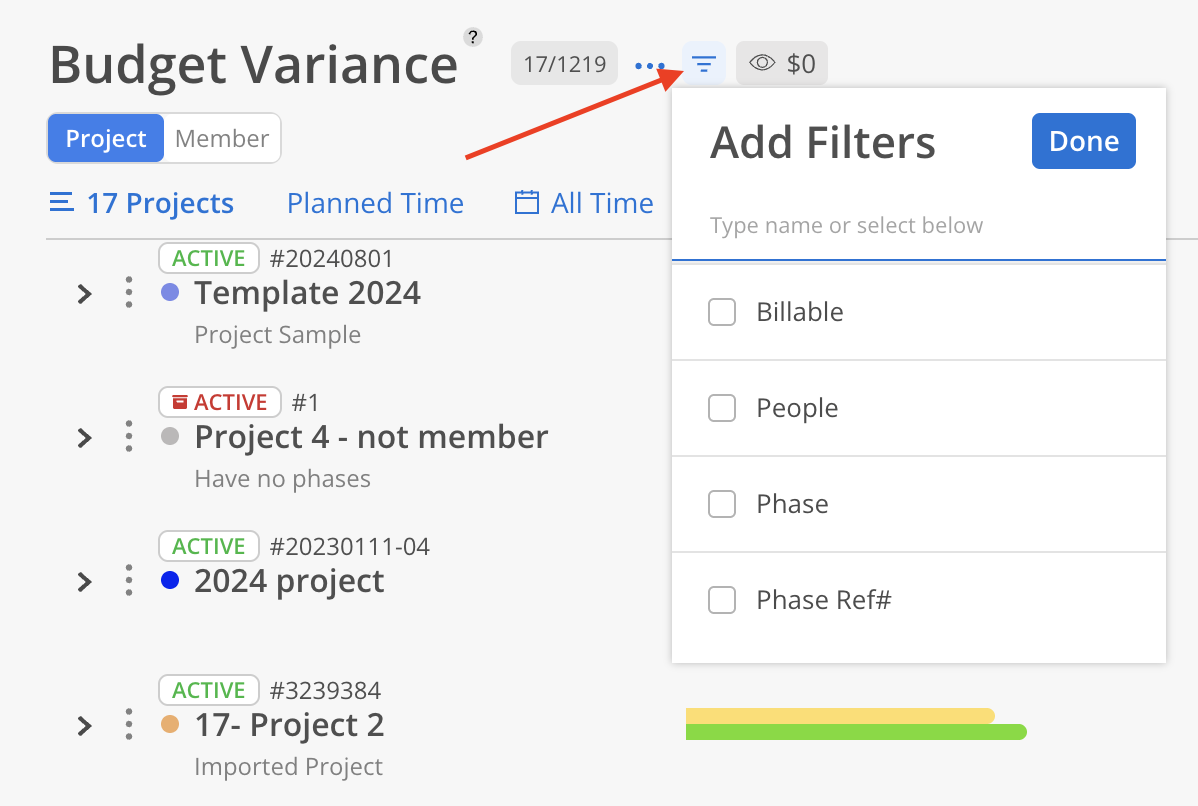Click the filter icon next to project count
This screenshot has width=1198, height=806.
pos(704,65)
